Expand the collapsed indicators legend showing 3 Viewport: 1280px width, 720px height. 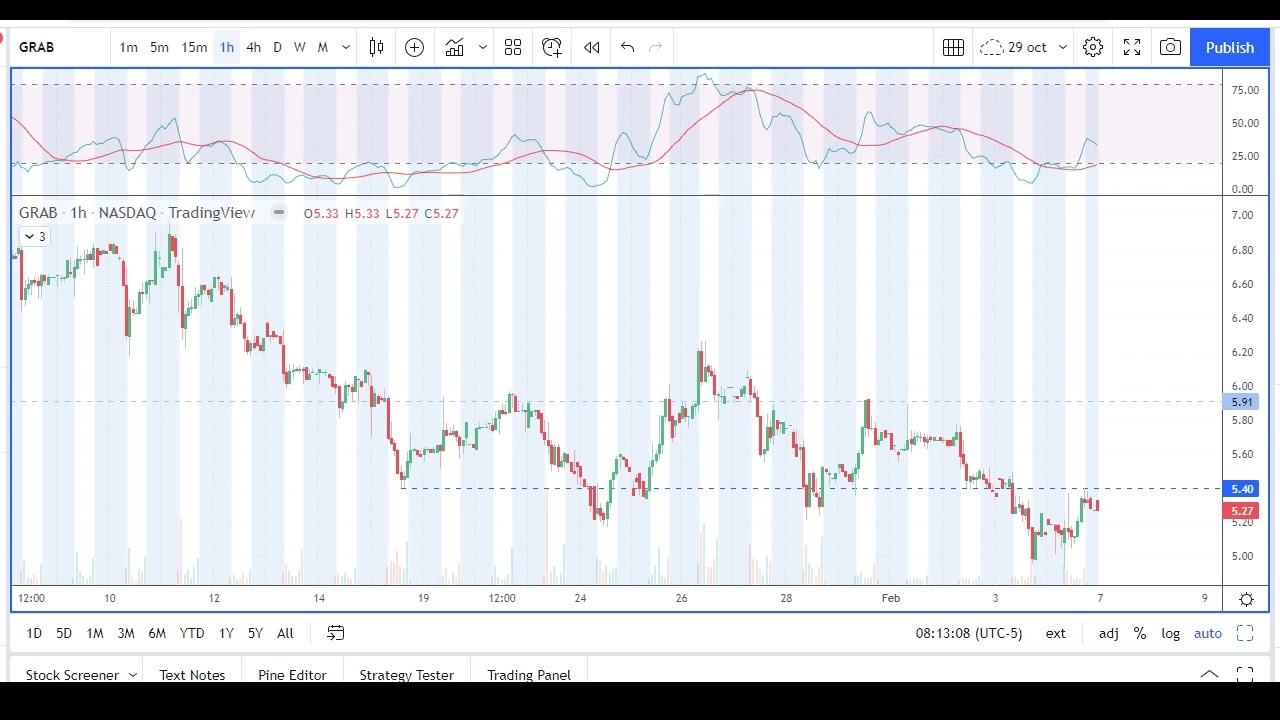click(34, 236)
